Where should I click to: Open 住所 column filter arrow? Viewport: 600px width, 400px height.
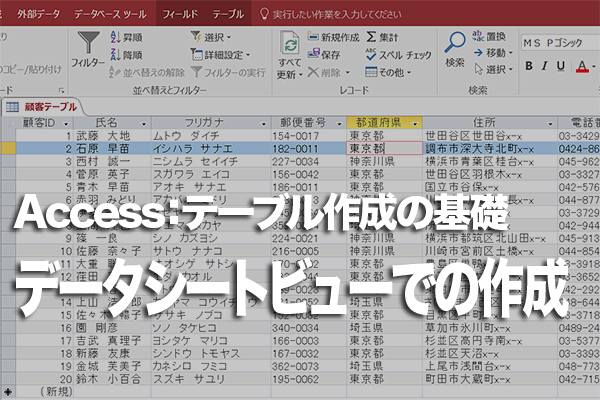tap(550, 124)
